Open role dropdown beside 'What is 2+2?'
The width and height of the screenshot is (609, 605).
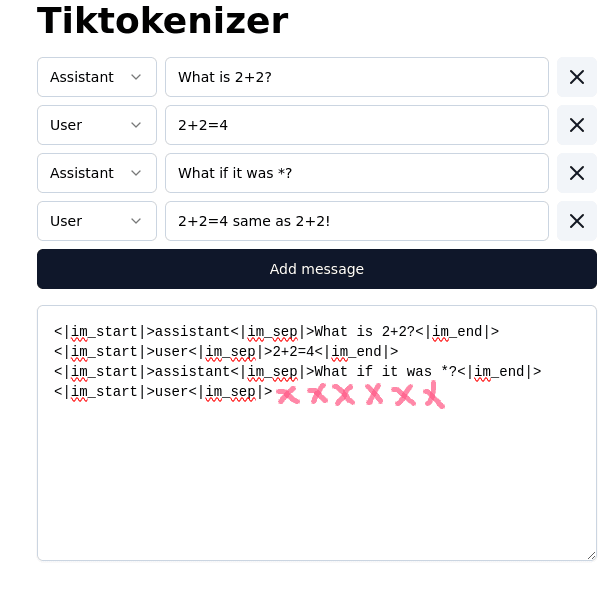coord(97,77)
